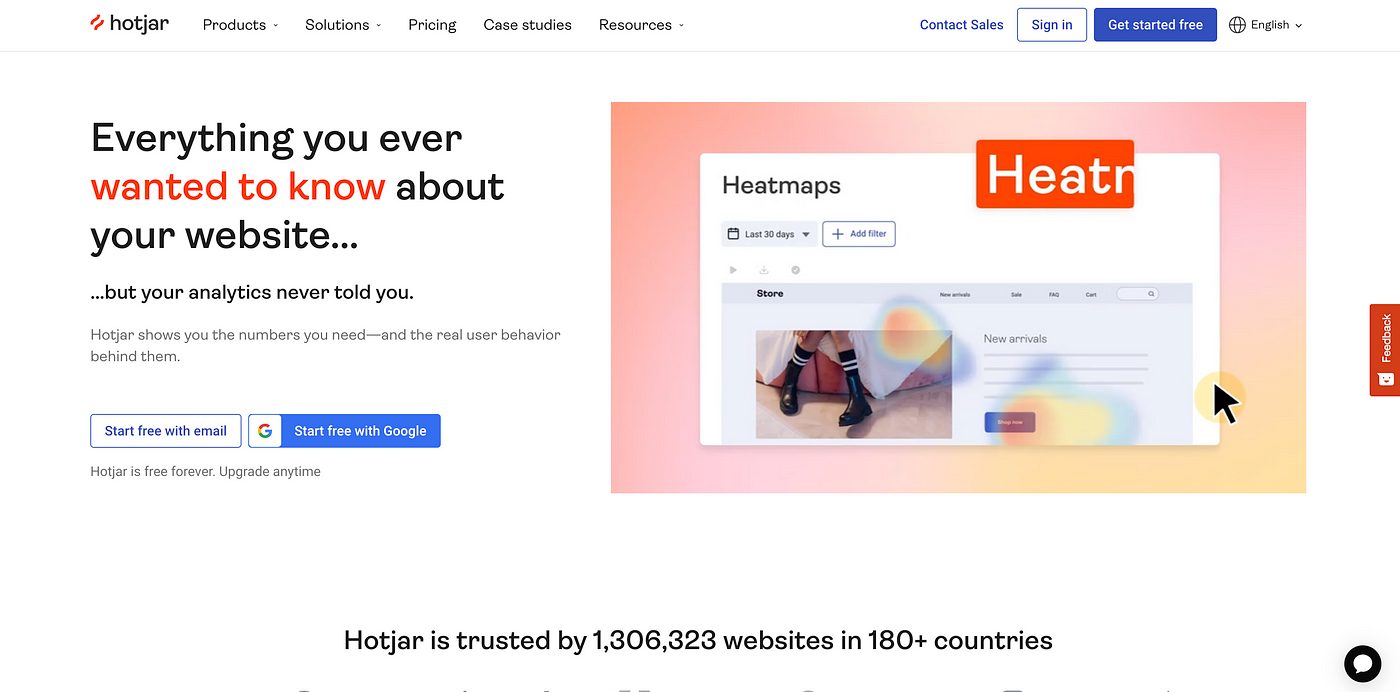Click Shop now in demo store
Viewport: 1400px width, 692px height.
tap(1010, 422)
